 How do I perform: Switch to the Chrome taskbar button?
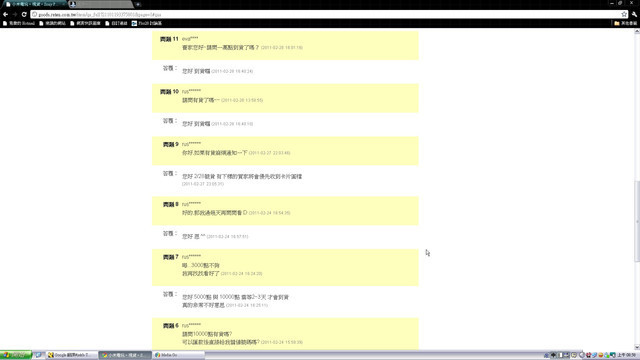[x=125, y=355]
